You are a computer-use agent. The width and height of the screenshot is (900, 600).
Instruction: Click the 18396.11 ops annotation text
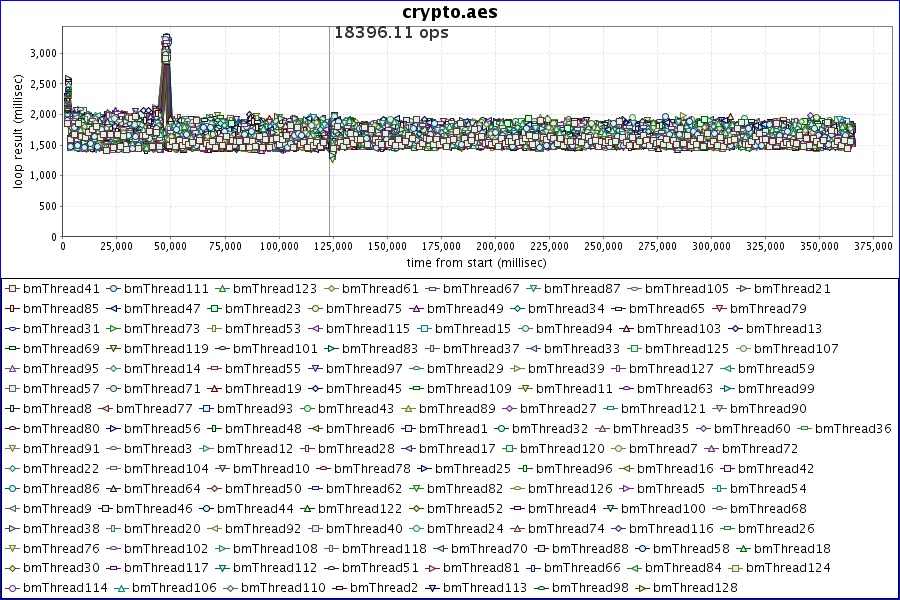pyautogui.click(x=391, y=33)
